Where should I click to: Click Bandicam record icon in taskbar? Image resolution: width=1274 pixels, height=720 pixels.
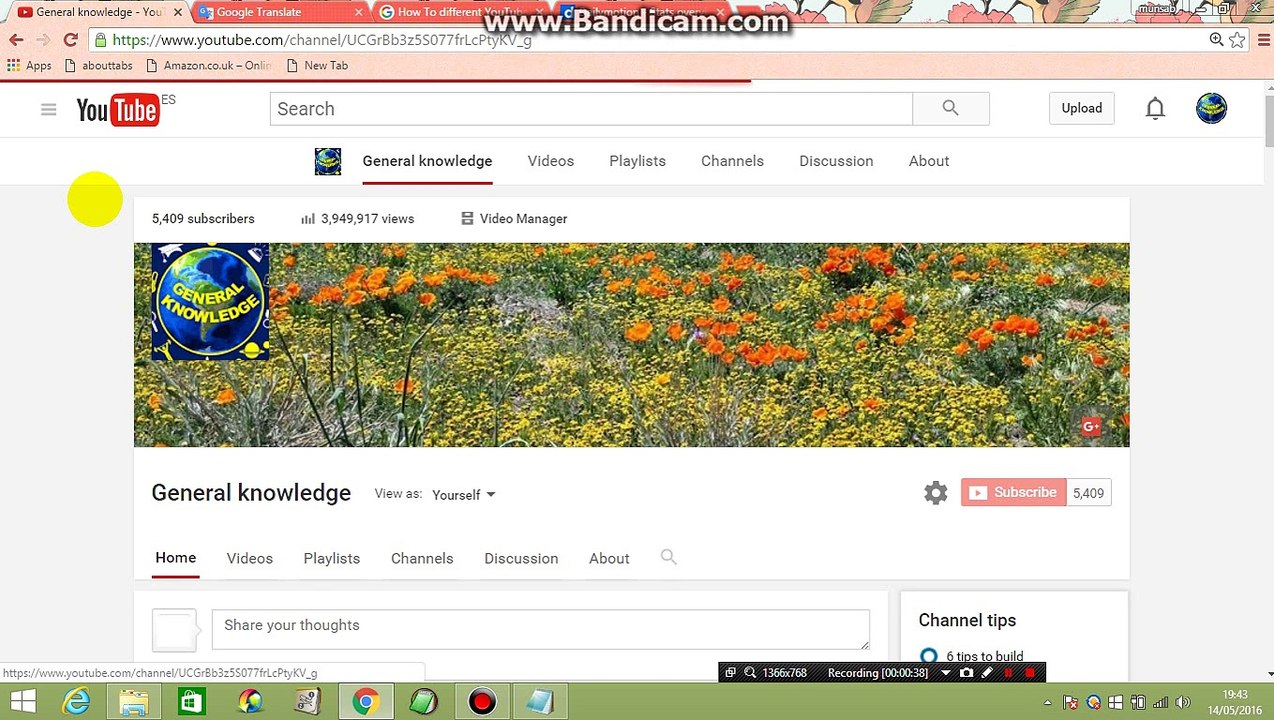click(x=482, y=702)
